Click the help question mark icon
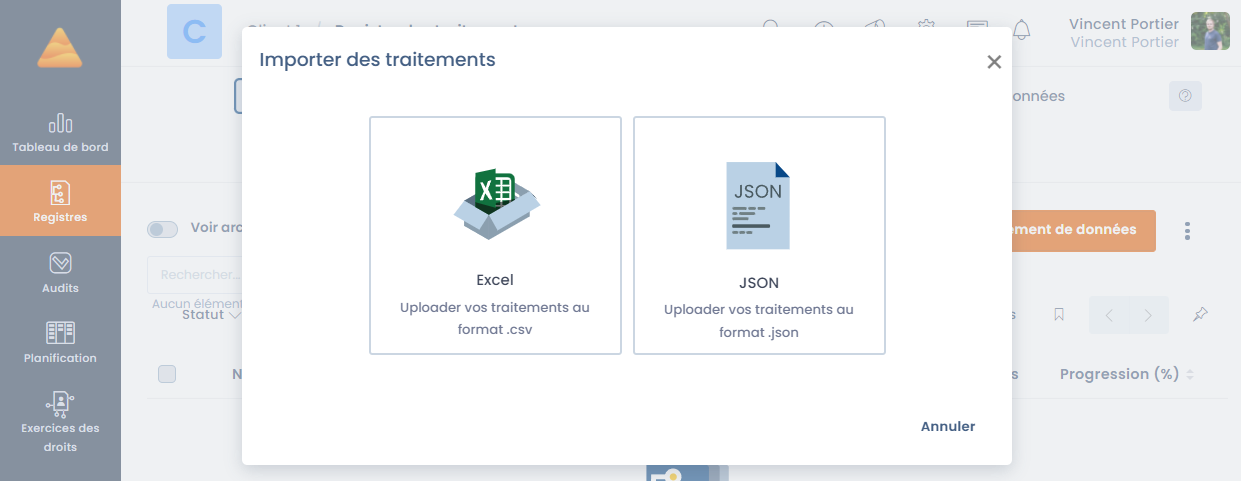 point(1185,96)
